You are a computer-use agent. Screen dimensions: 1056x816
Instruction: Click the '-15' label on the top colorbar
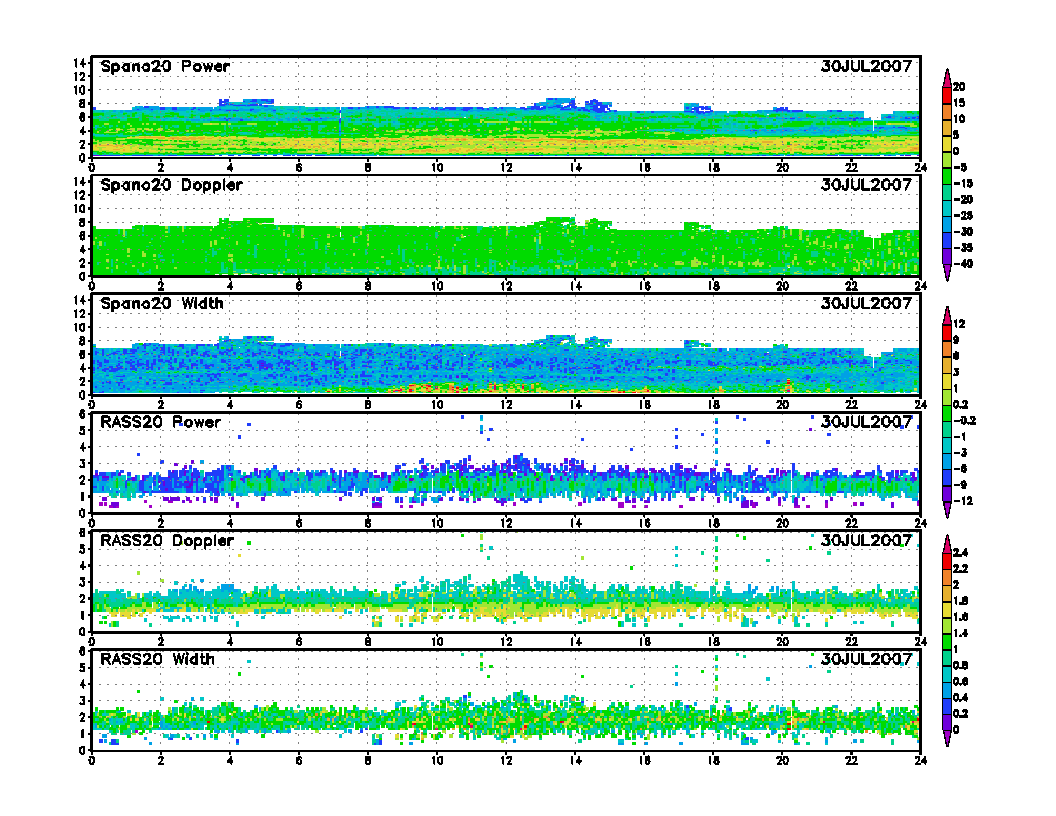coord(963,183)
